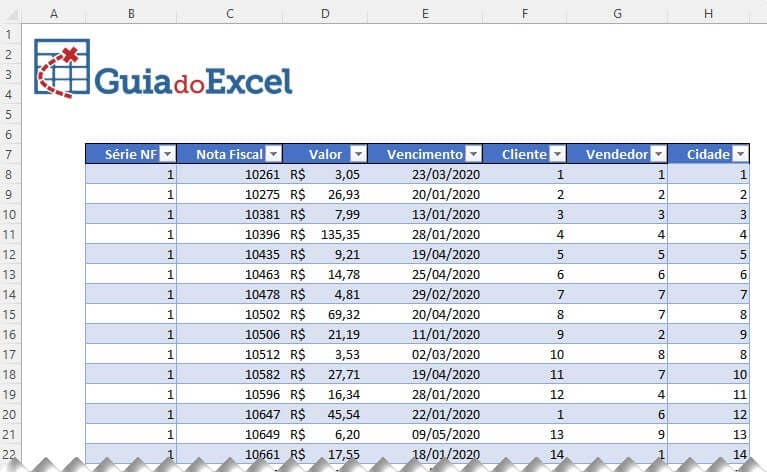Click the Cliente header cell text
The image size is (767, 472).
[524, 155]
